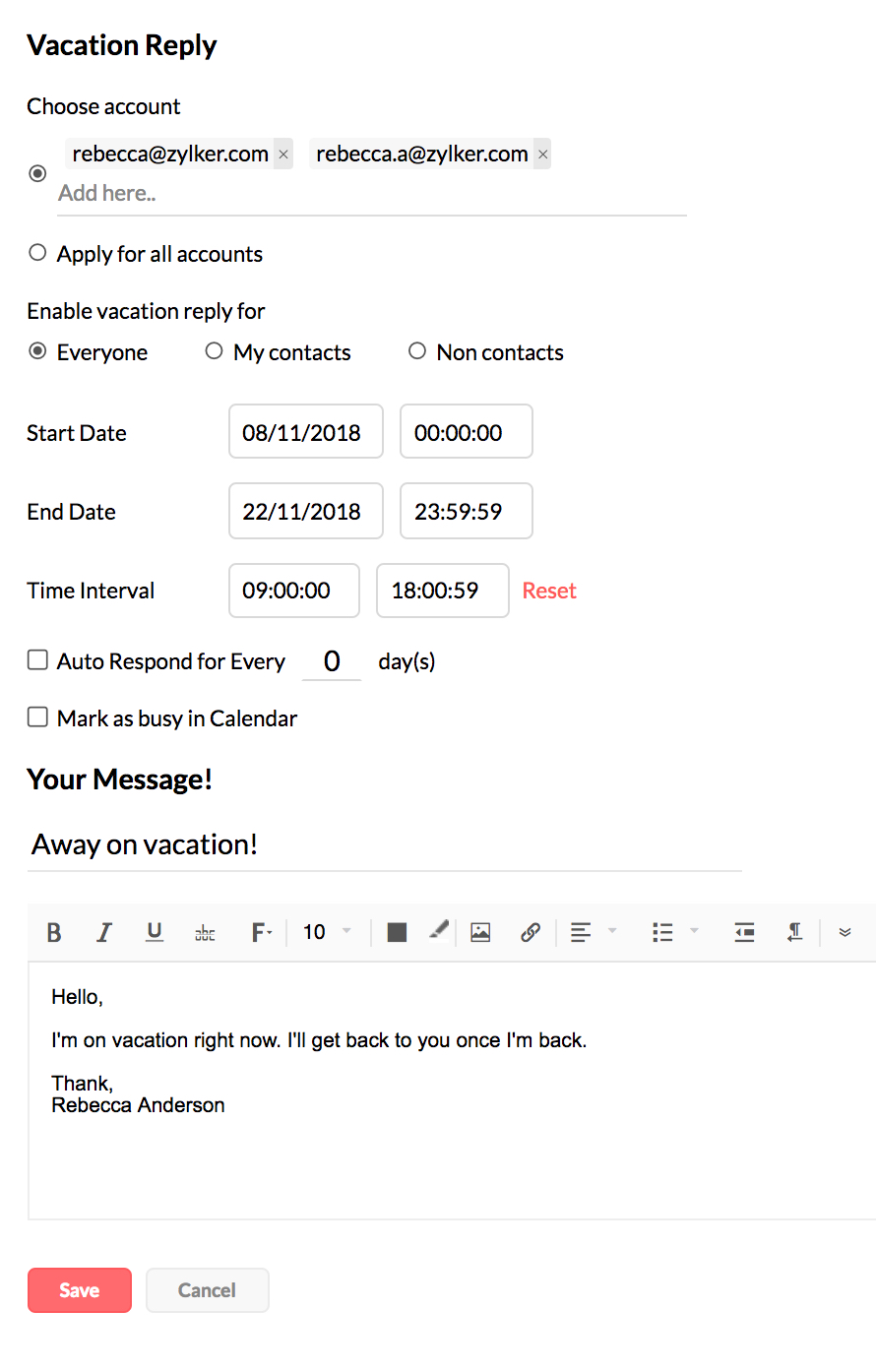Reset the time interval

tap(549, 591)
